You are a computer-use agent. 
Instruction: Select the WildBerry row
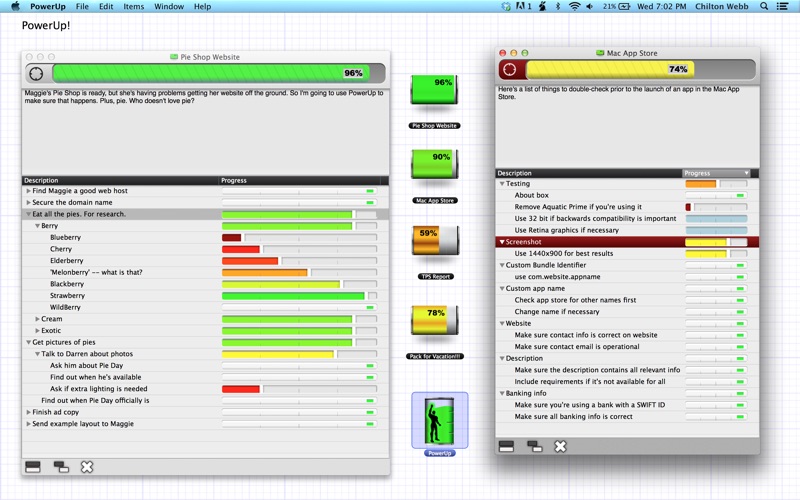(205, 307)
